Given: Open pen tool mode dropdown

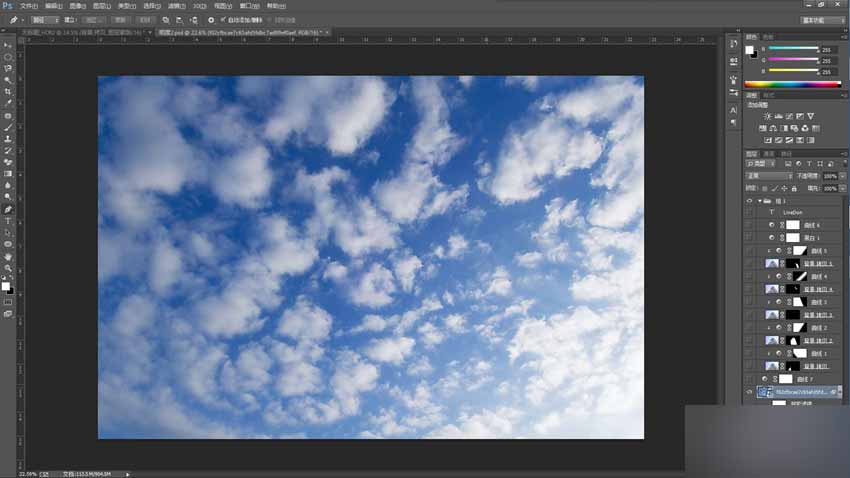Looking at the screenshot, I should [45, 20].
